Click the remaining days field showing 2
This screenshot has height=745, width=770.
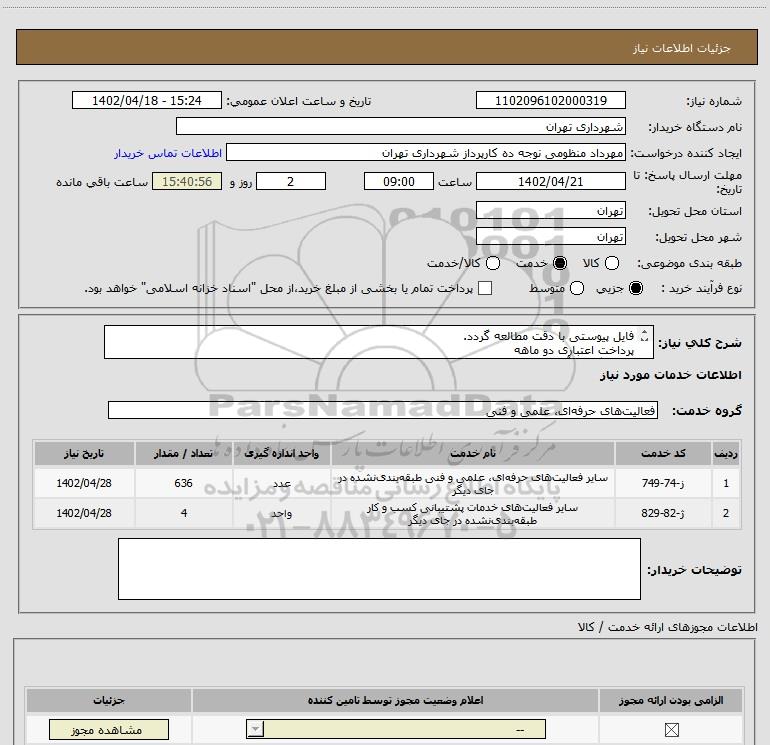pos(291,181)
